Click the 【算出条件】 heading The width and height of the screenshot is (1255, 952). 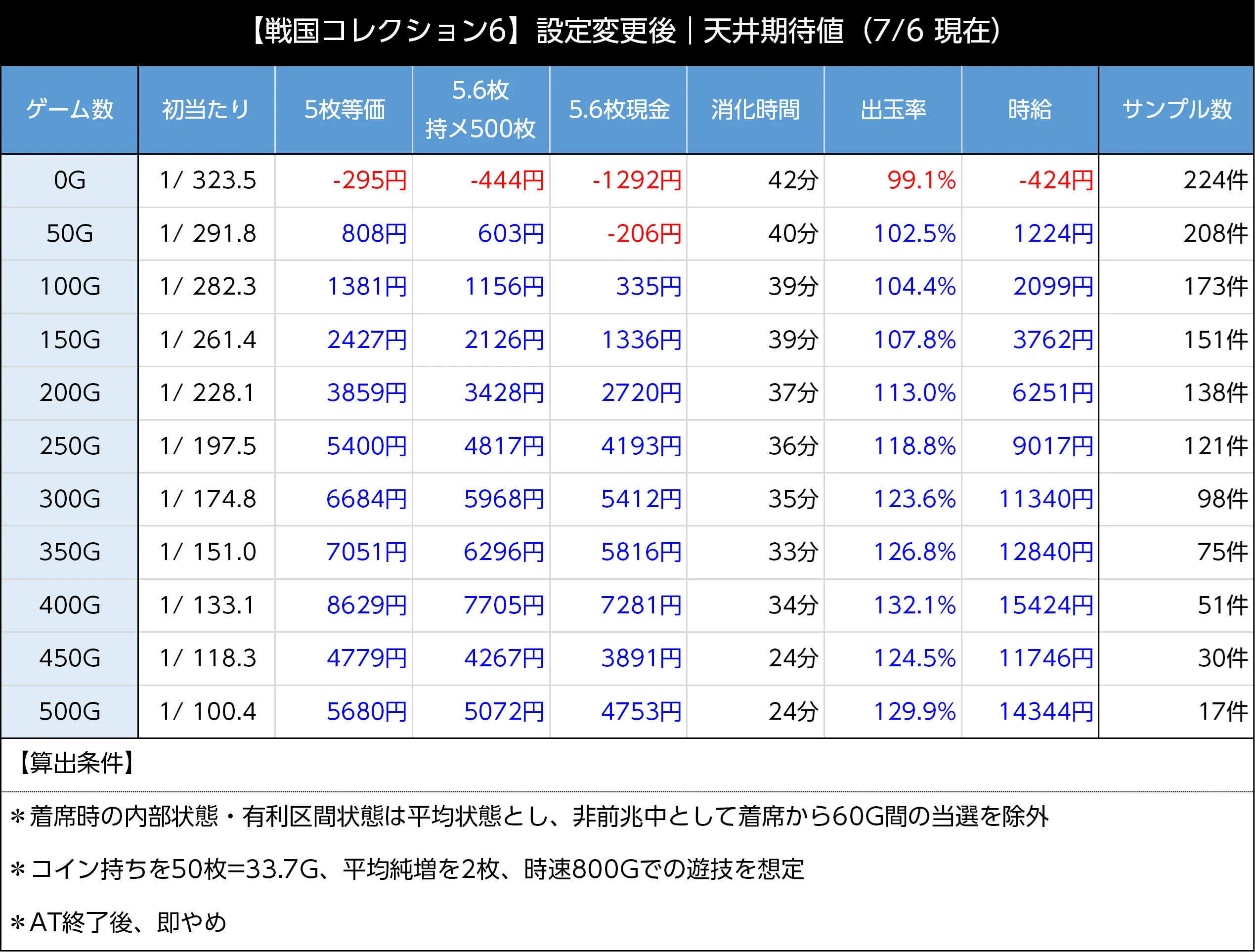(76, 763)
